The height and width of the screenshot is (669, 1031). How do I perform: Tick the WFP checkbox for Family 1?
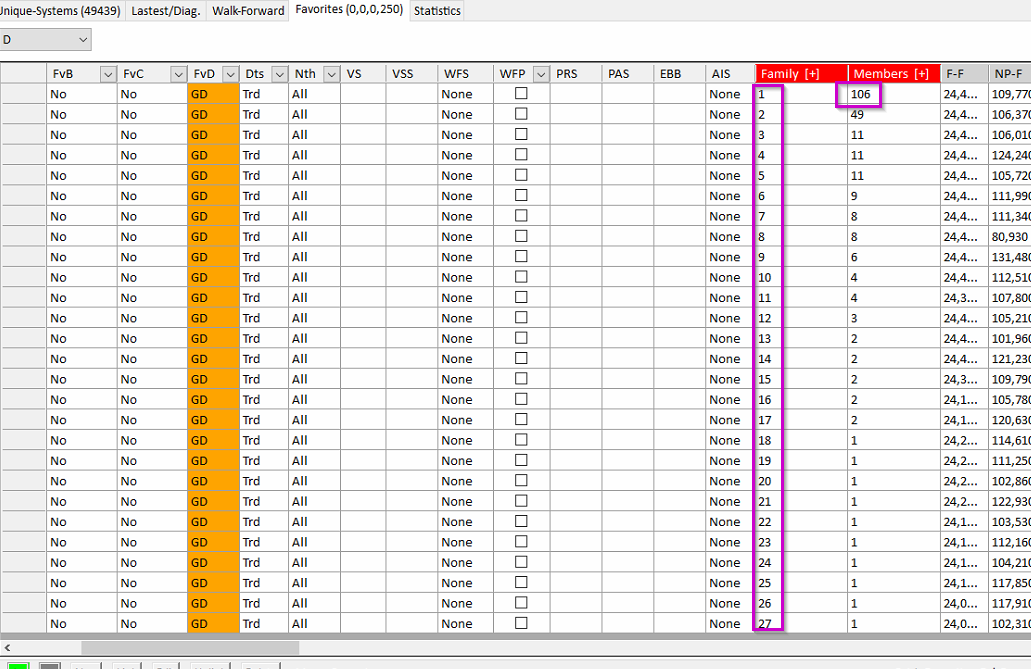click(x=521, y=94)
